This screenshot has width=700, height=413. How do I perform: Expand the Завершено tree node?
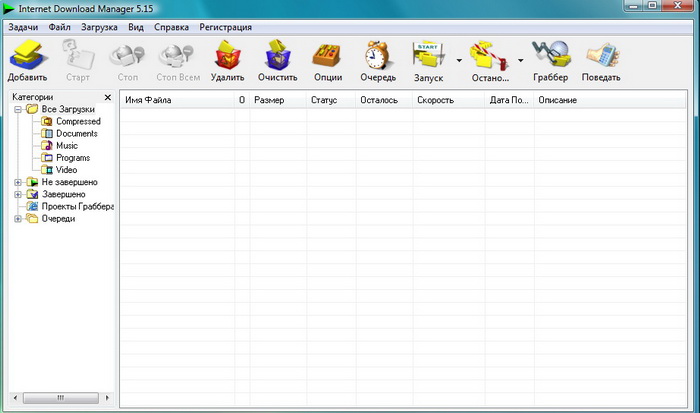coord(18,194)
